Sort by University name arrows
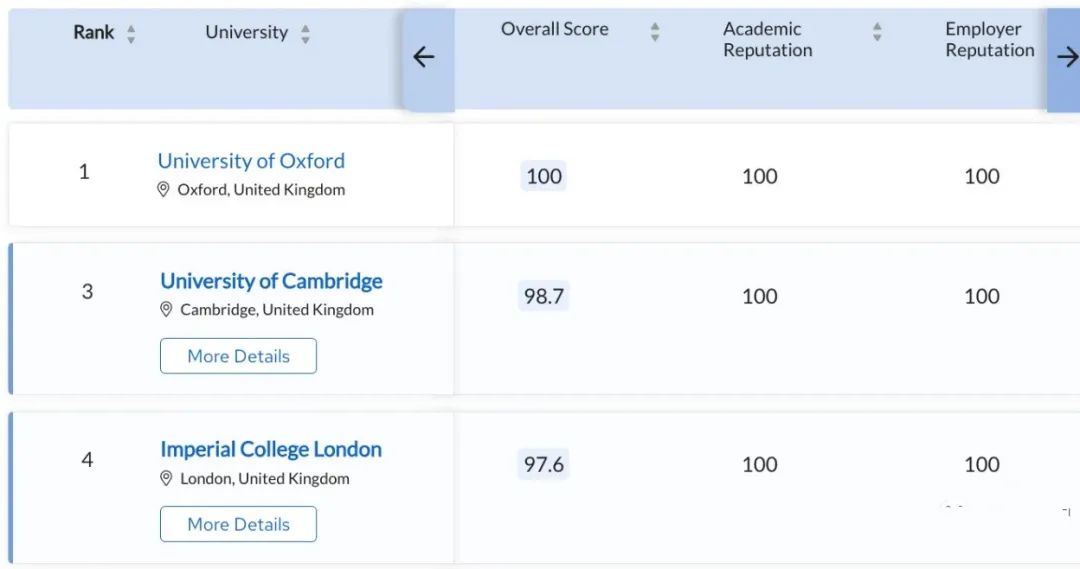Image resolution: width=1080 pixels, height=569 pixels. point(305,34)
